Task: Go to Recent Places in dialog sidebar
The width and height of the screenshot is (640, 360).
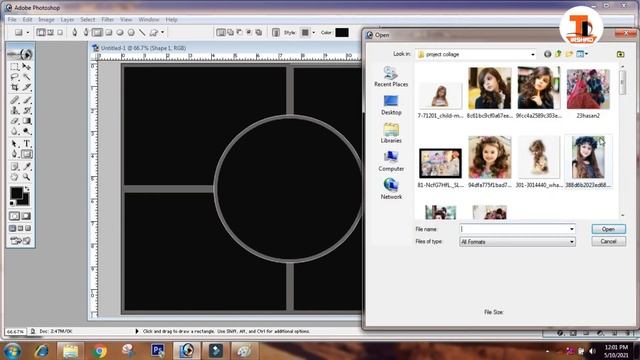Action: 391,77
